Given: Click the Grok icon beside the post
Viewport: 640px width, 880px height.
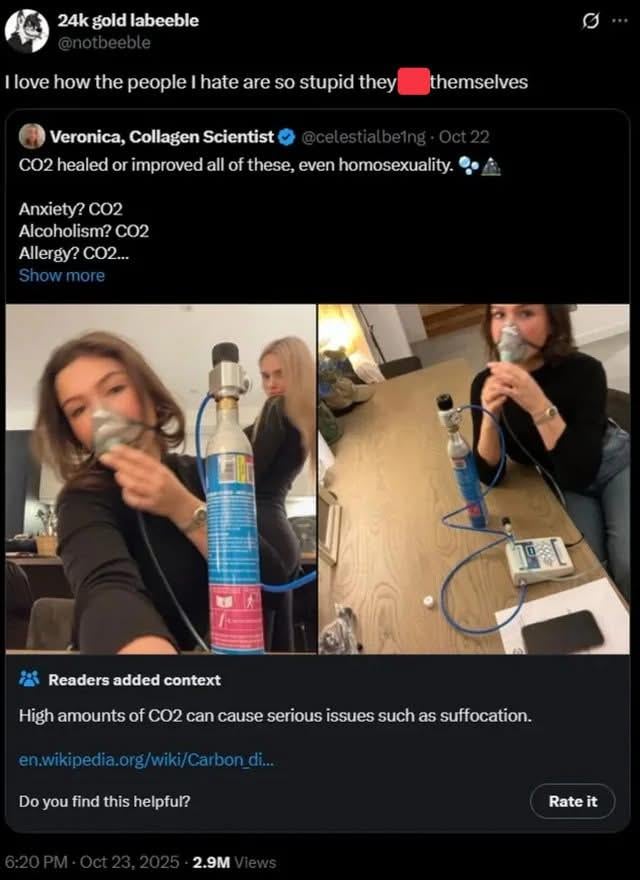Looking at the screenshot, I should pos(591,22).
